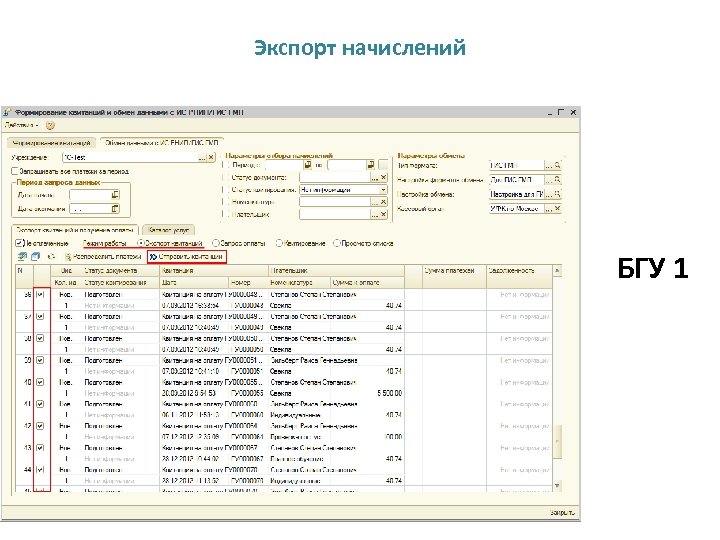This screenshot has height=540, width=720.
Task: Switch to Обмен данными с ИС РНИП/ГИС ГМП tab
Action: [162, 143]
